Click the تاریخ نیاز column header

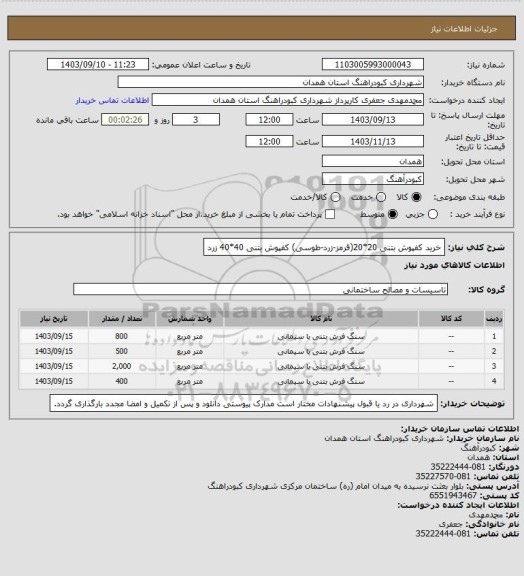pos(54,319)
